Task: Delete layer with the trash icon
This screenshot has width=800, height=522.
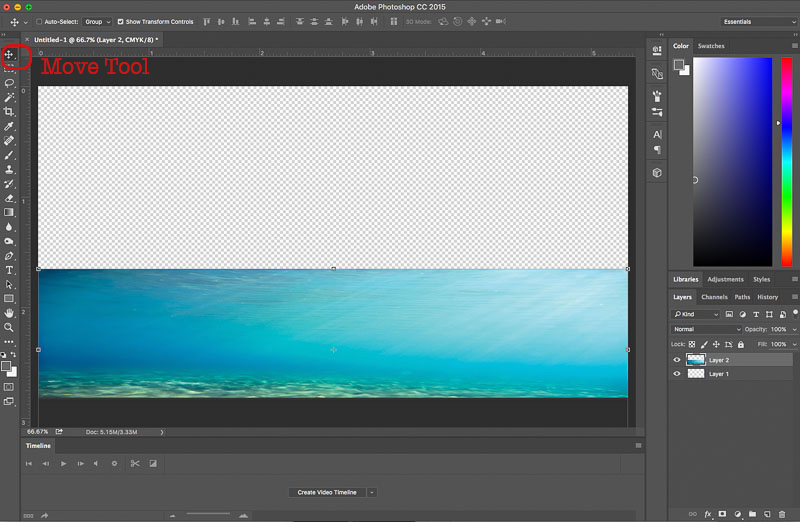Action: point(782,514)
